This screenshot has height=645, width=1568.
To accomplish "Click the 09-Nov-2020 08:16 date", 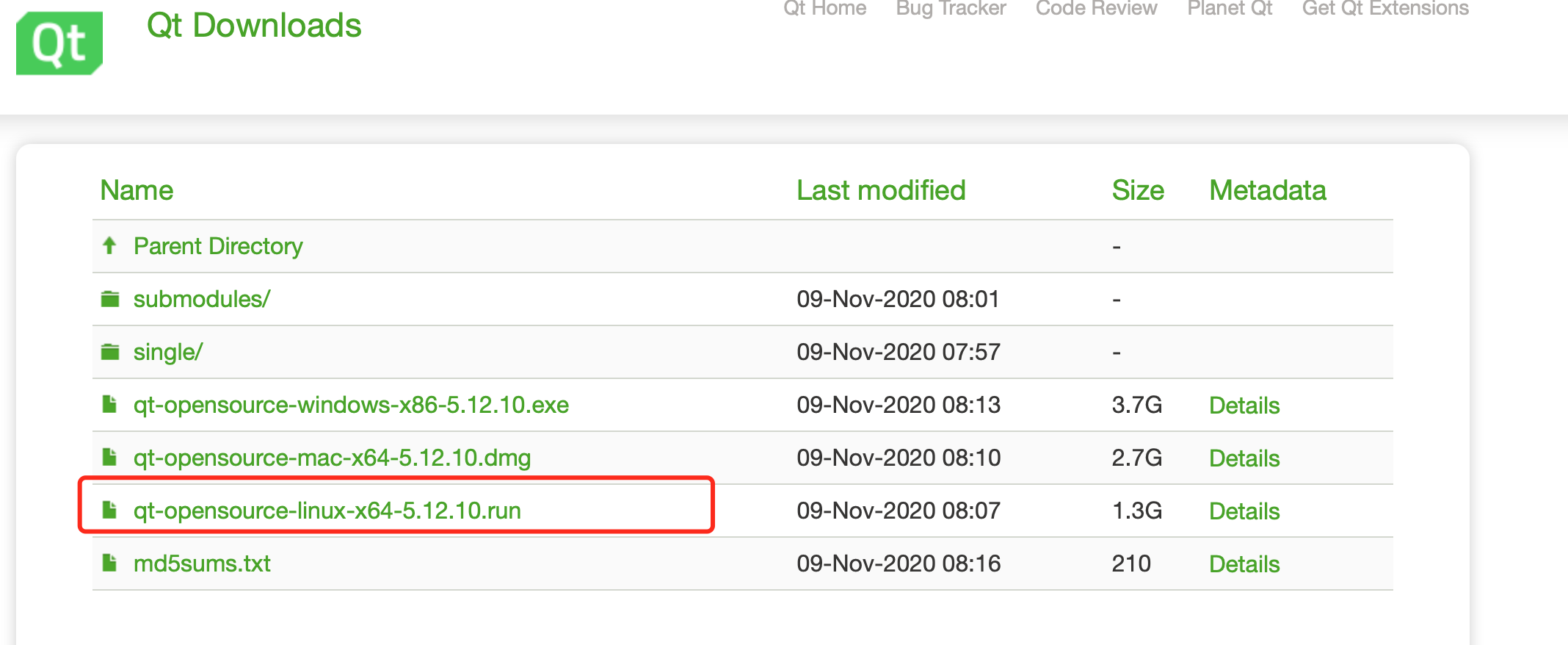I will [x=899, y=563].
